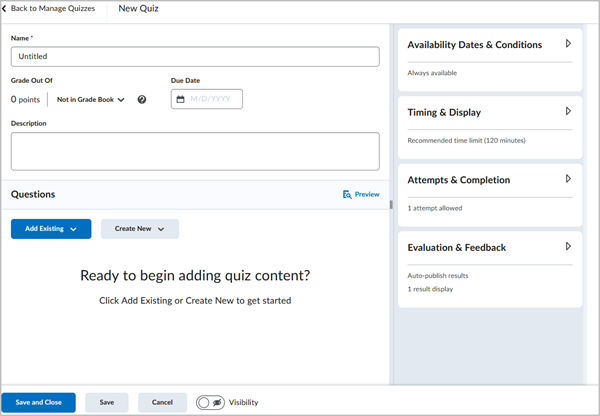This screenshot has width=600, height=416.
Task: Click Recommended time limit (120 minutes) text
Action: point(466,140)
